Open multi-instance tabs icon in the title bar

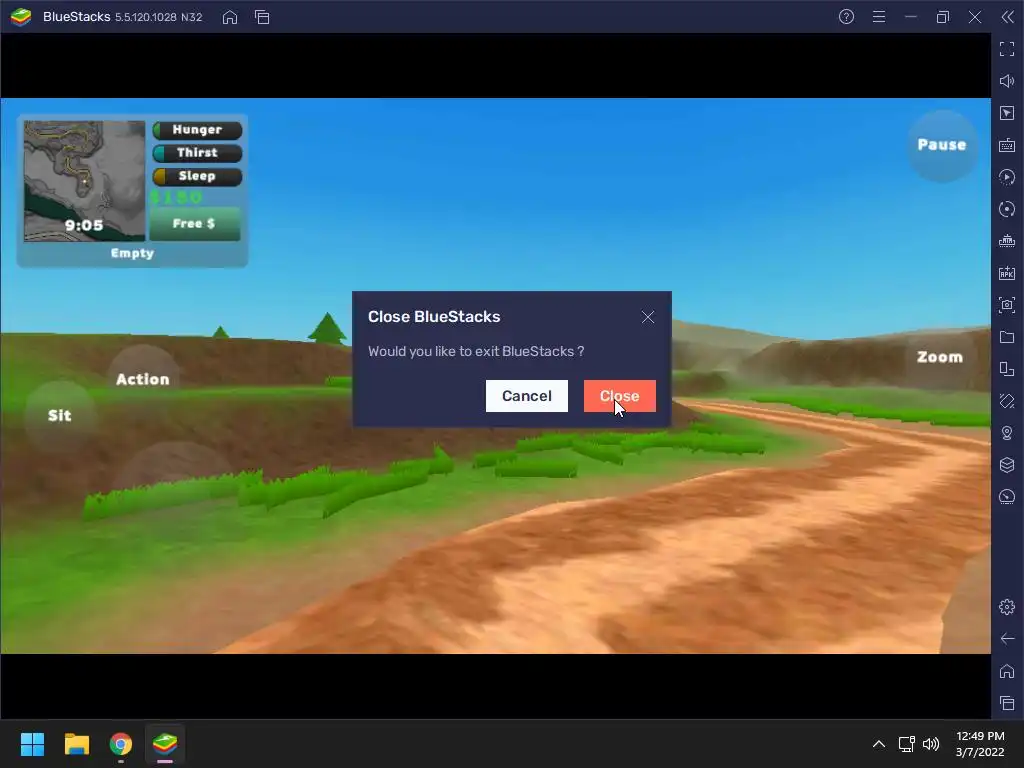coord(262,18)
